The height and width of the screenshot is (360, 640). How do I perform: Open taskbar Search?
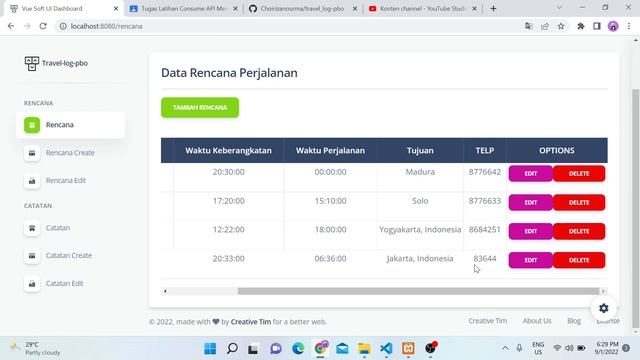click(232, 348)
